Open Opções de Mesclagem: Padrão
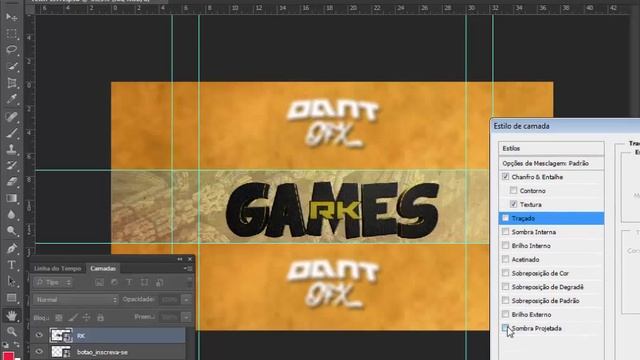 tap(551, 163)
